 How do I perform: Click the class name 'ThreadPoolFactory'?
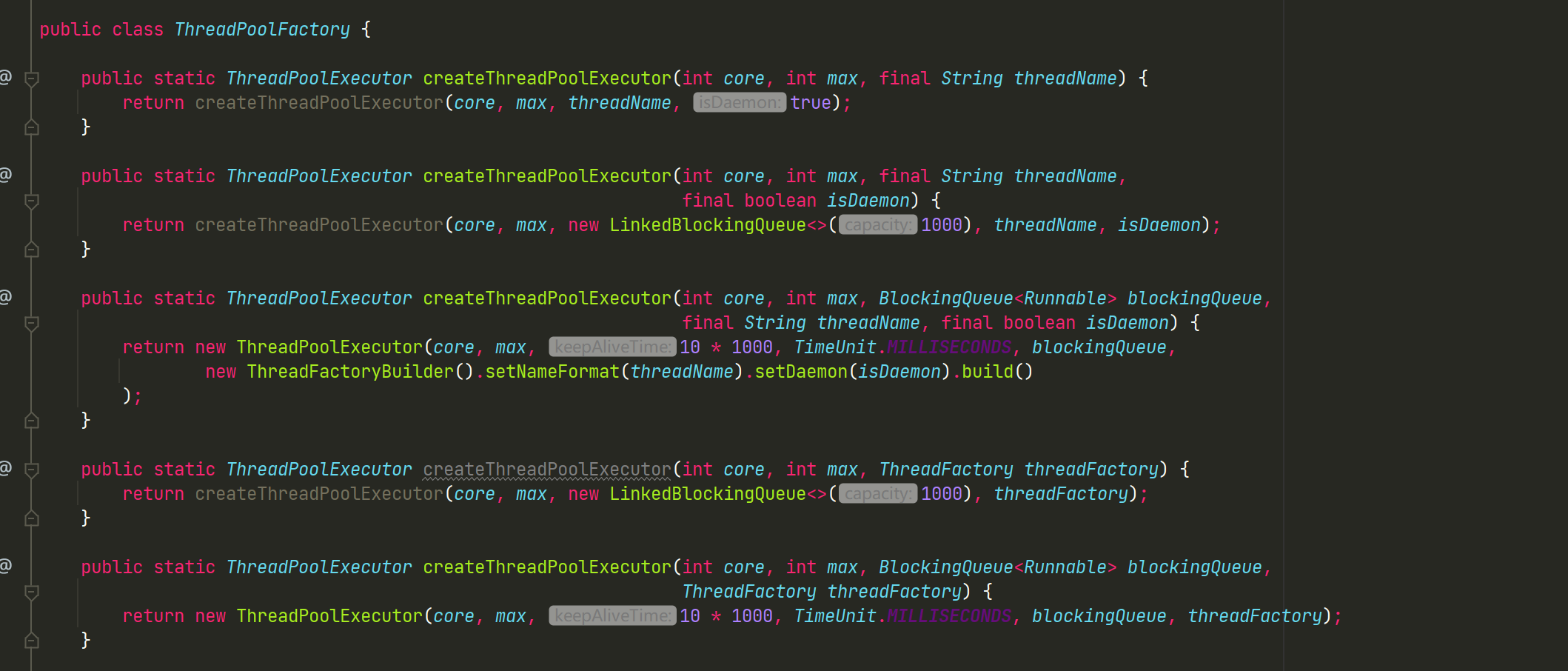click(262, 30)
